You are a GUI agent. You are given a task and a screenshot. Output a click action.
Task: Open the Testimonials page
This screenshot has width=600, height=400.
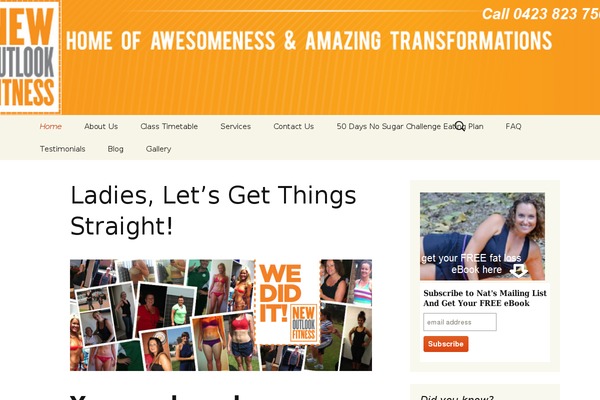[x=62, y=149]
